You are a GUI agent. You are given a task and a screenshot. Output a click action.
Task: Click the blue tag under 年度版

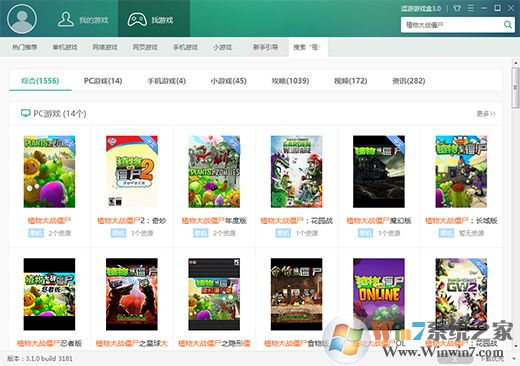click(200, 233)
